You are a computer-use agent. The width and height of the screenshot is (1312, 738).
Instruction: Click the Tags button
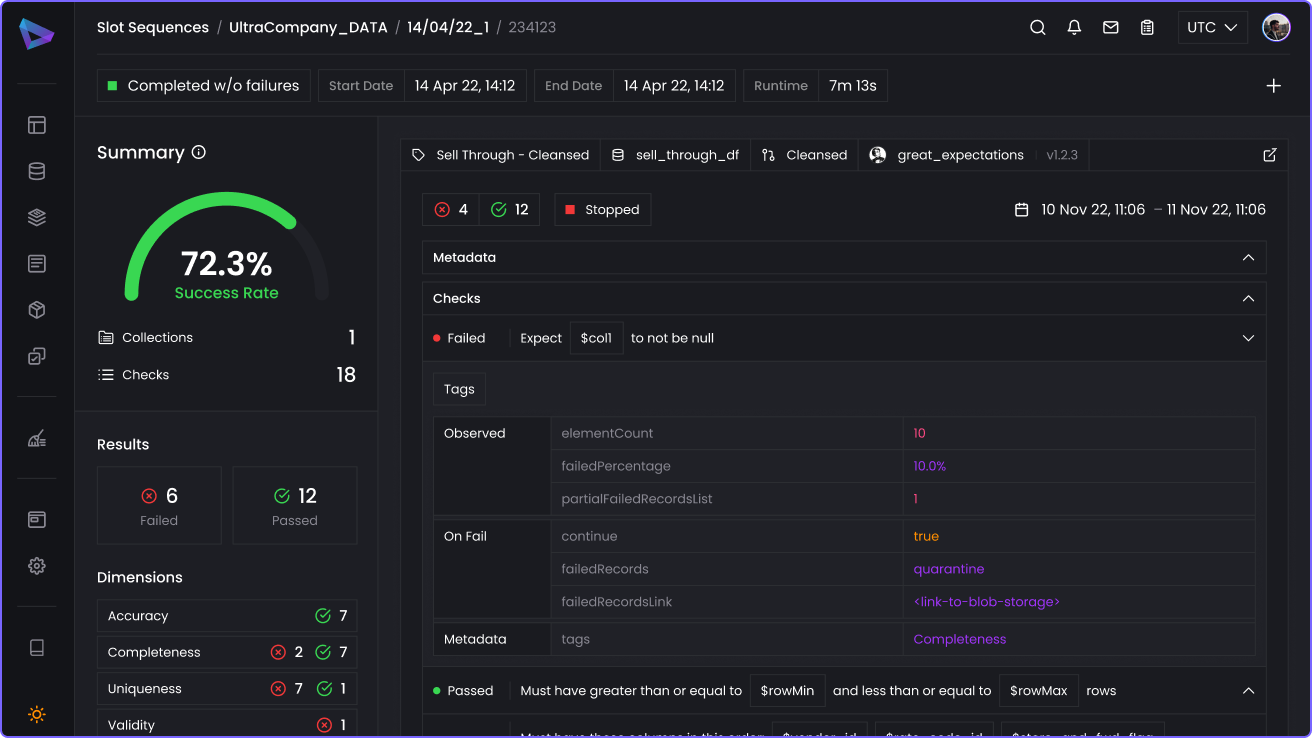tap(459, 389)
